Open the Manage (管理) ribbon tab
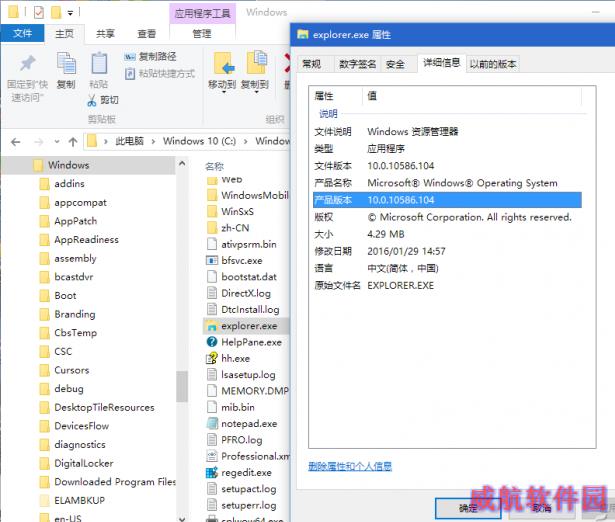 pyautogui.click(x=202, y=34)
